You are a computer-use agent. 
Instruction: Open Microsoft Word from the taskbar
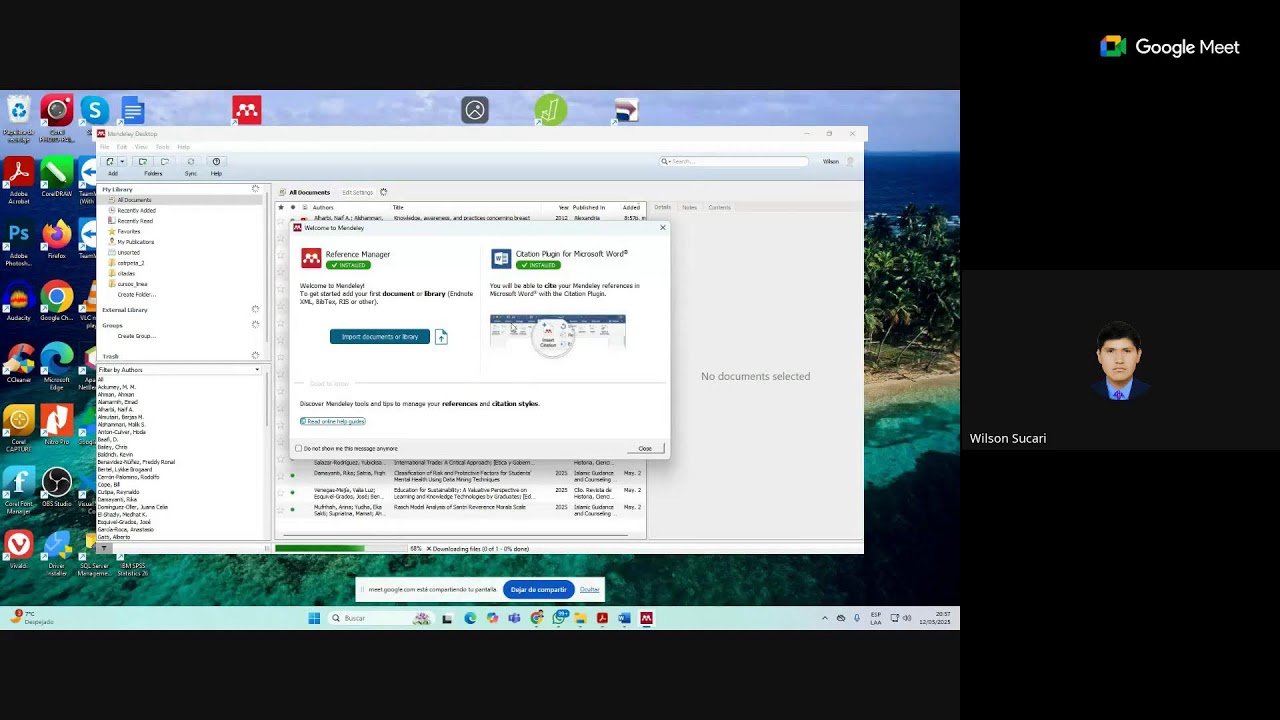[x=624, y=618]
